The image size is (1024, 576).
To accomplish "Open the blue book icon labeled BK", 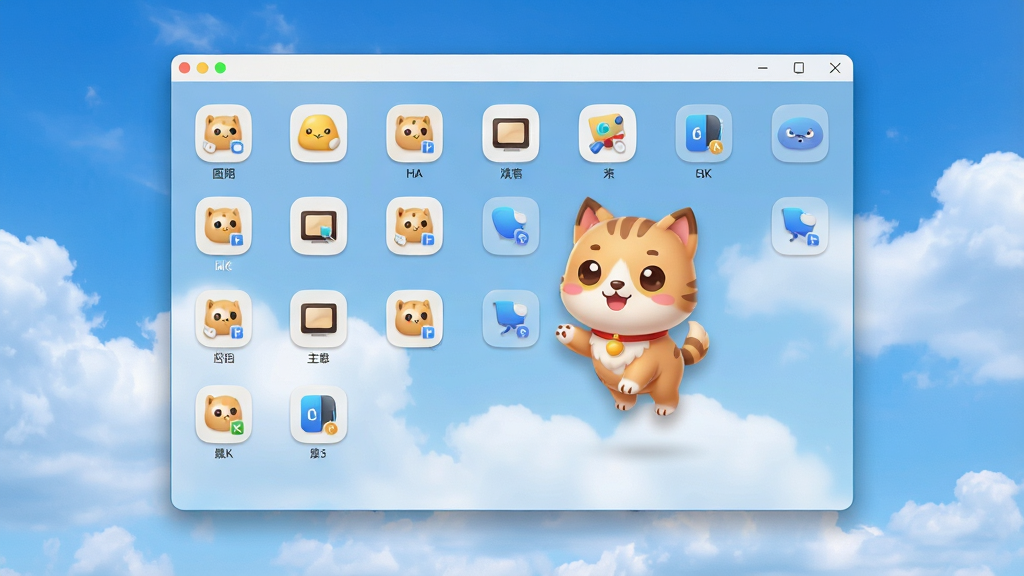I will pyautogui.click(x=703, y=133).
